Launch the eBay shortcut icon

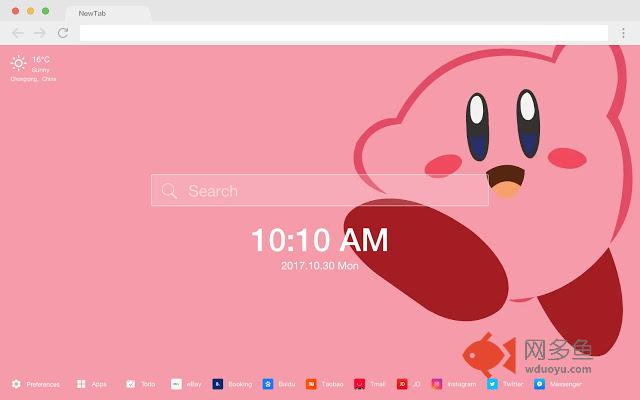[176, 384]
